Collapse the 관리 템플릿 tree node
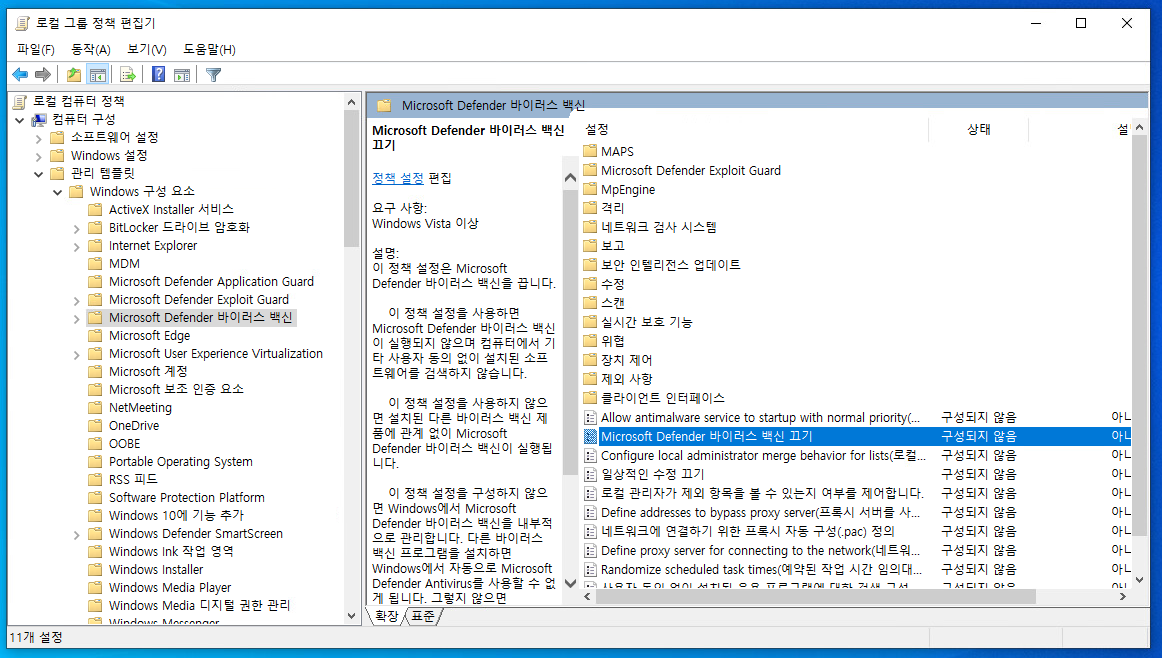1162x658 pixels. click(x=39, y=173)
